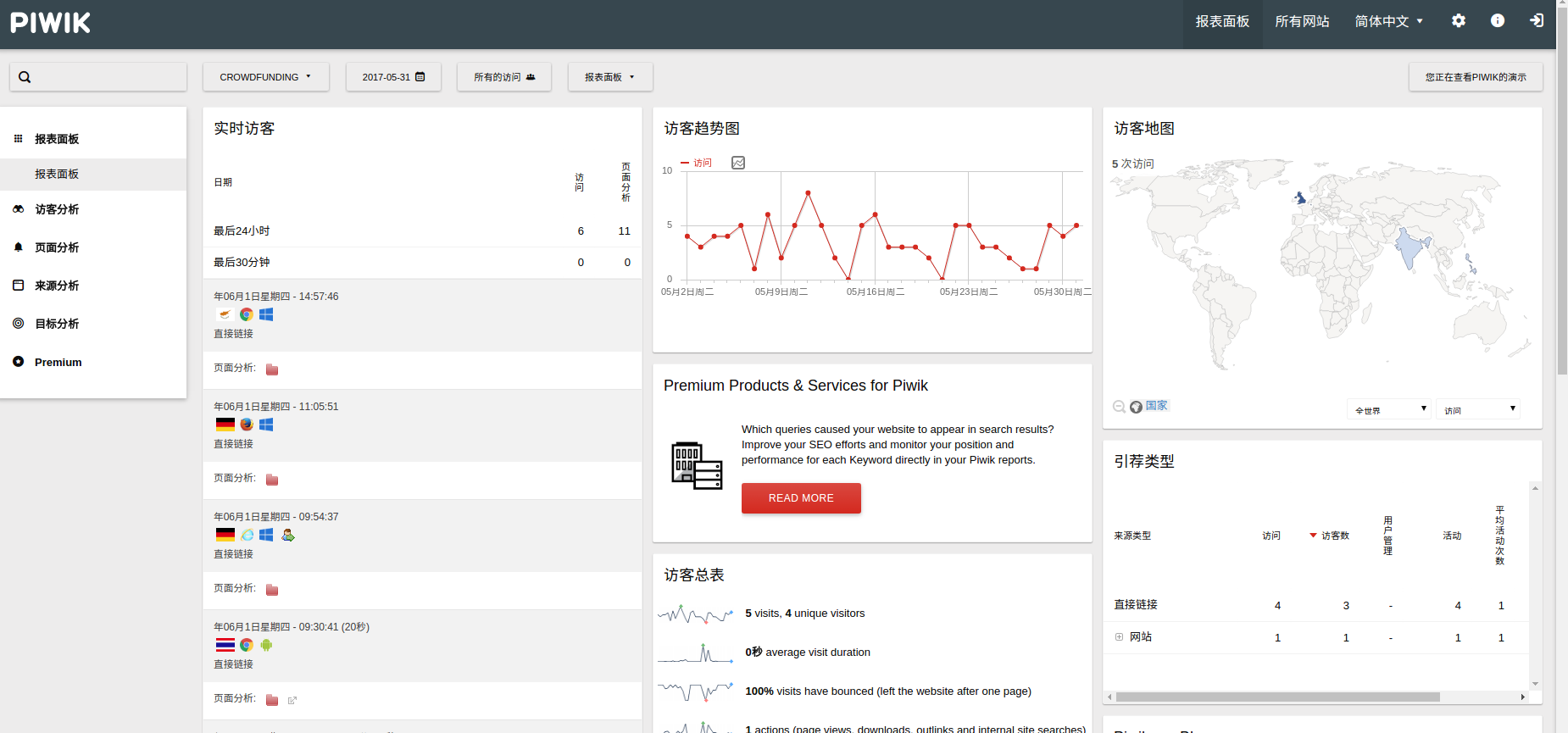
Task: Click external link icon beside 09:30:41 visit pages
Action: [x=292, y=701]
